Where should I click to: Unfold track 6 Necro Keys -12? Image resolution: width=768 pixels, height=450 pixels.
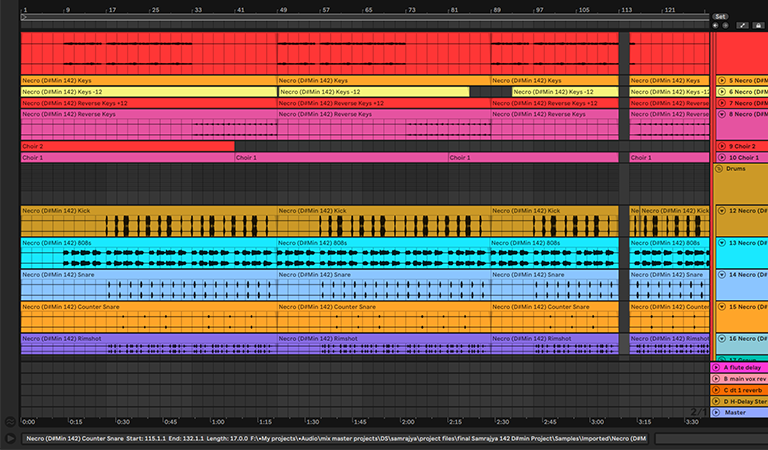721,91
